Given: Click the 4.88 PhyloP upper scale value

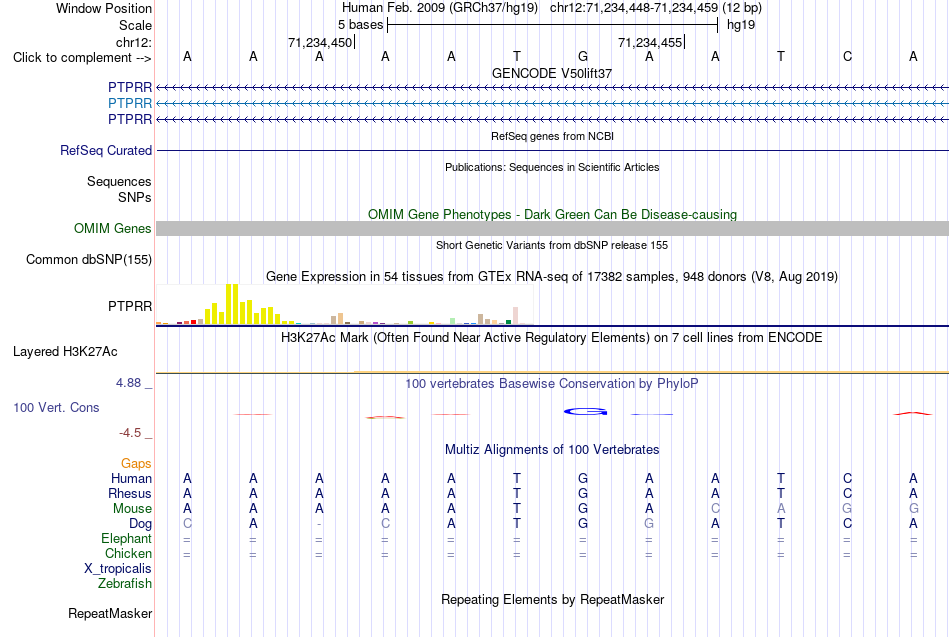Looking at the screenshot, I should pyautogui.click(x=128, y=383).
